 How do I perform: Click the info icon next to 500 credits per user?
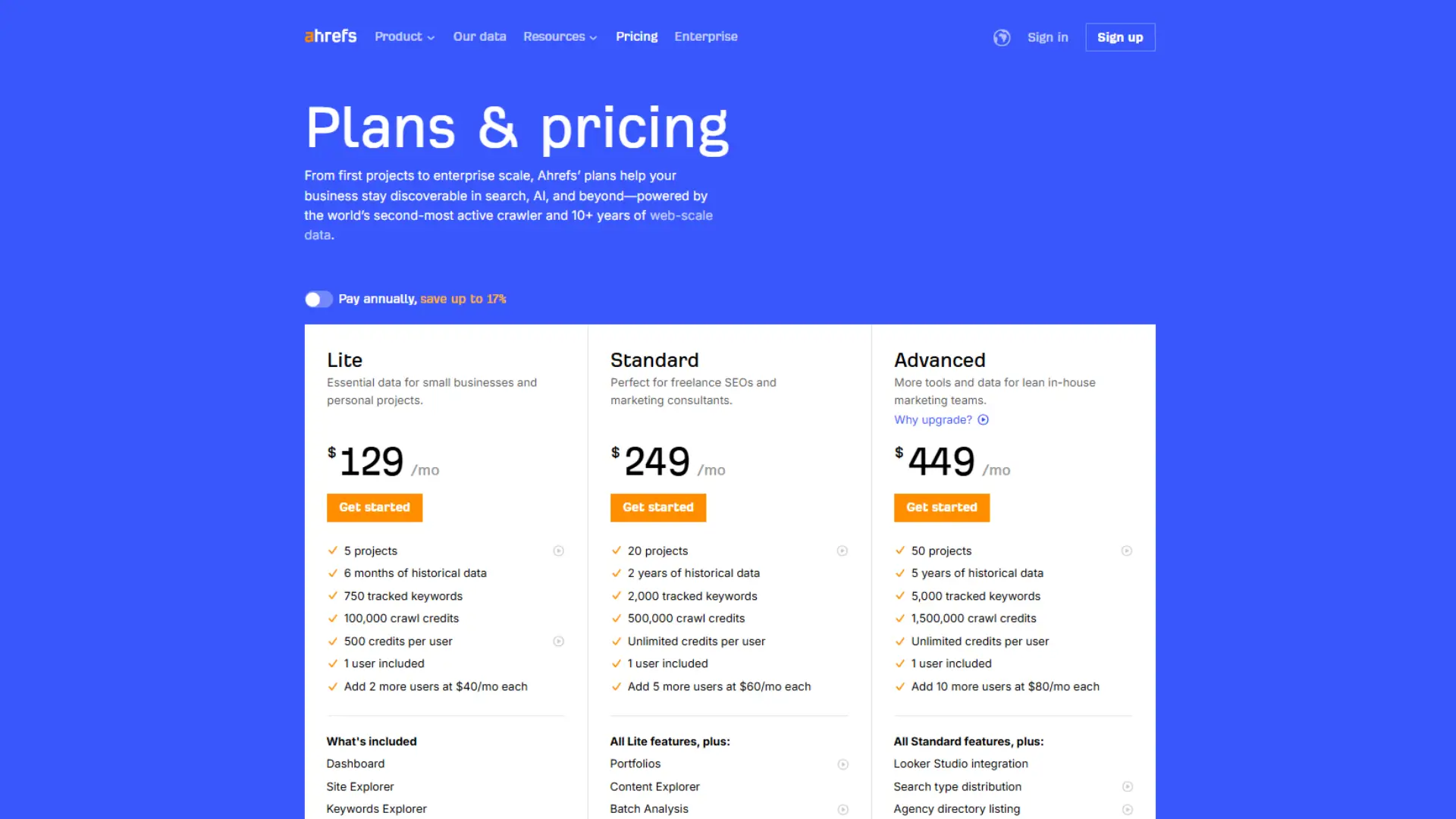[559, 642]
